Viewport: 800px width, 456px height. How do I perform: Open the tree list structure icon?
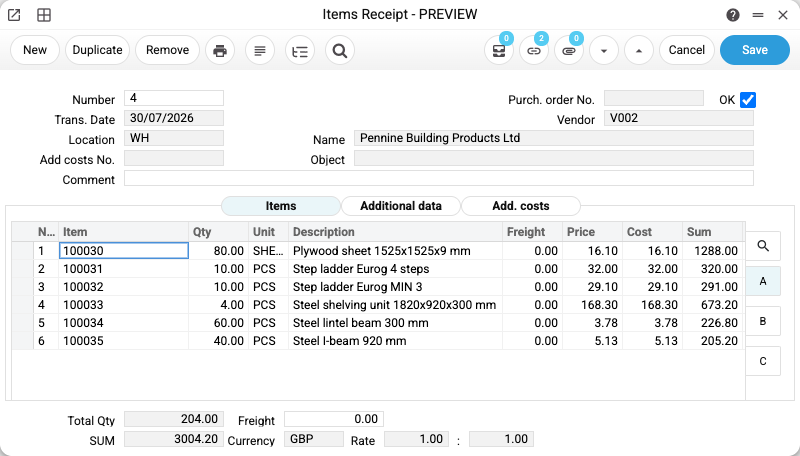click(299, 50)
